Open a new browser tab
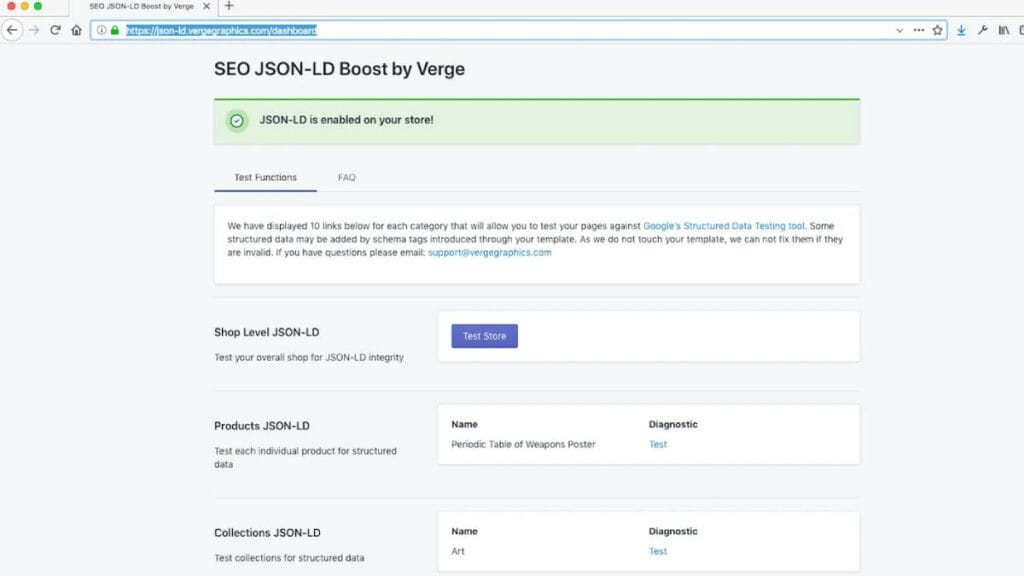The width and height of the screenshot is (1024, 576). pyautogui.click(x=229, y=6)
